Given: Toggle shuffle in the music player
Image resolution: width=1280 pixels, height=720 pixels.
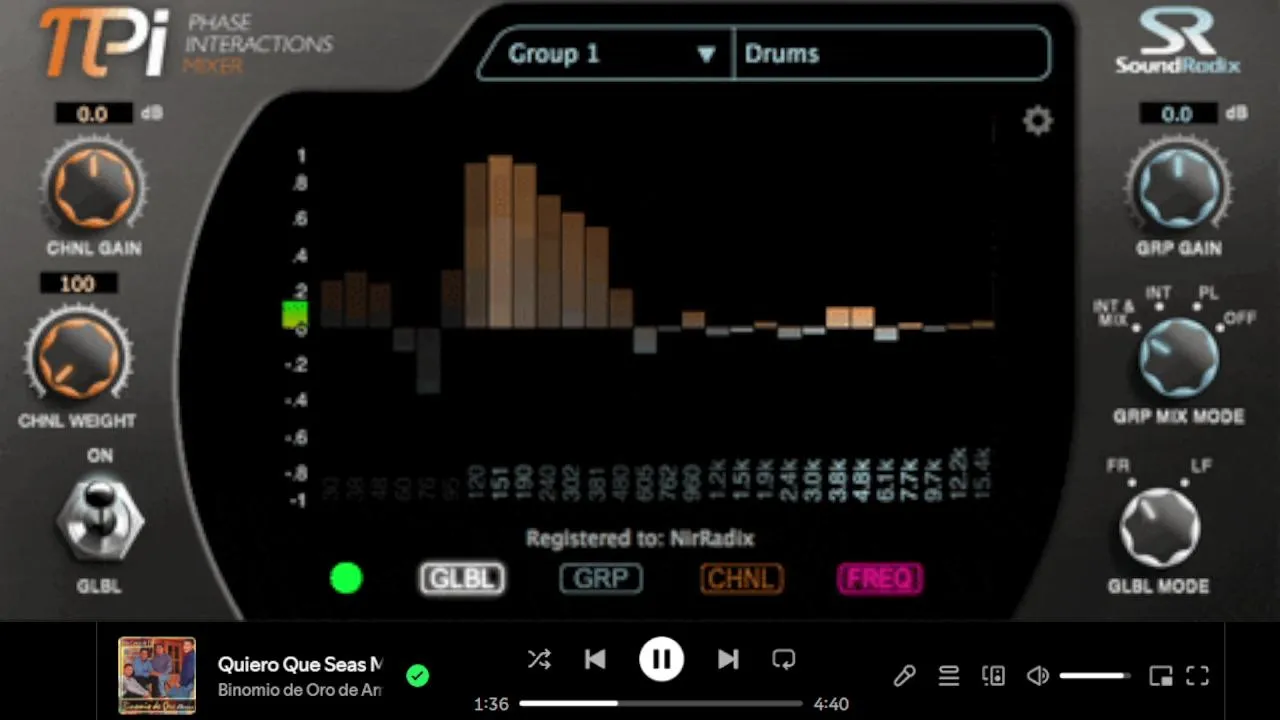Looking at the screenshot, I should pos(539,659).
